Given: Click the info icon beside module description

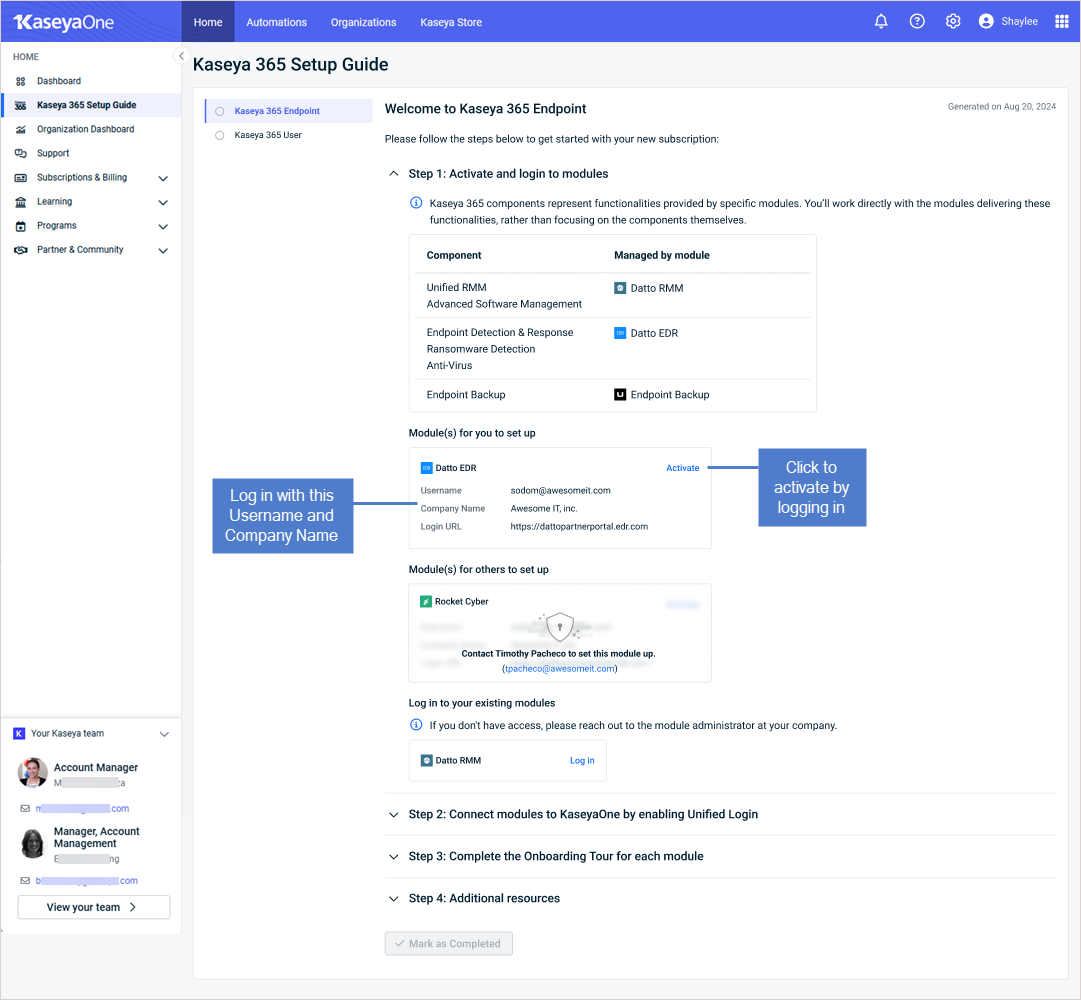Looking at the screenshot, I should click(x=417, y=203).
